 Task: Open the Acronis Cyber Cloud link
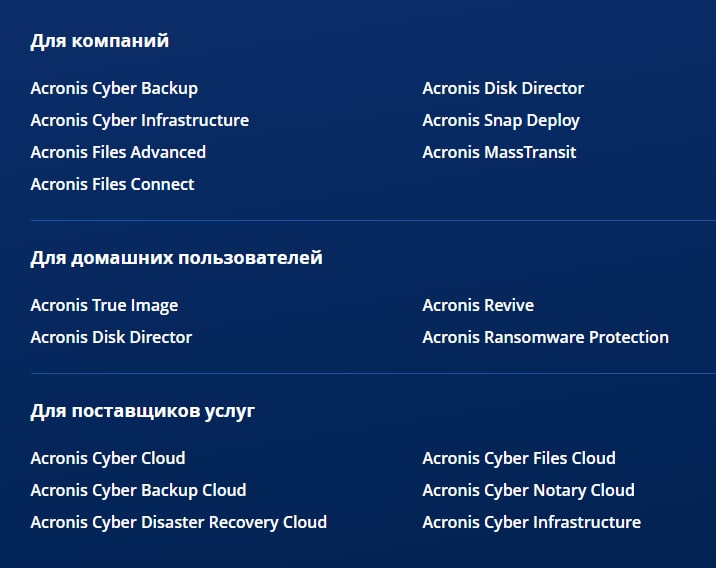pos(108,458)
